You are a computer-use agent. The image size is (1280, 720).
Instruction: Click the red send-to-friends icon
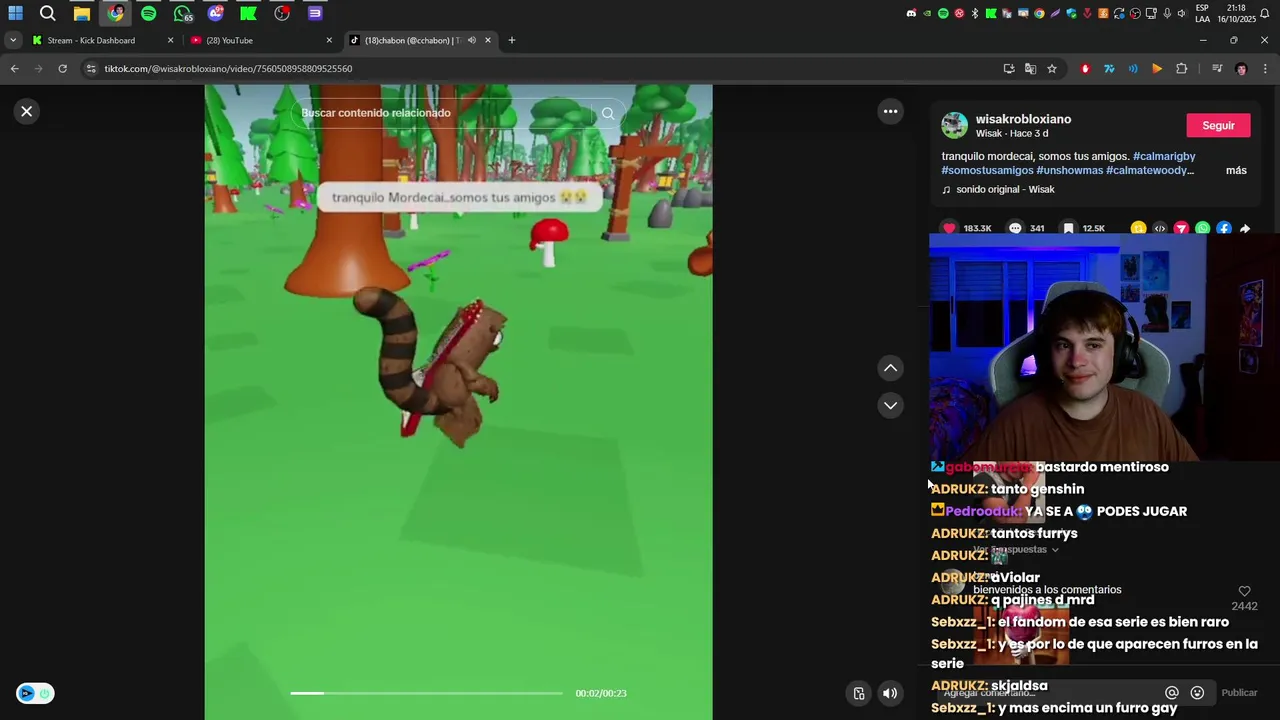click(1181, 228)
